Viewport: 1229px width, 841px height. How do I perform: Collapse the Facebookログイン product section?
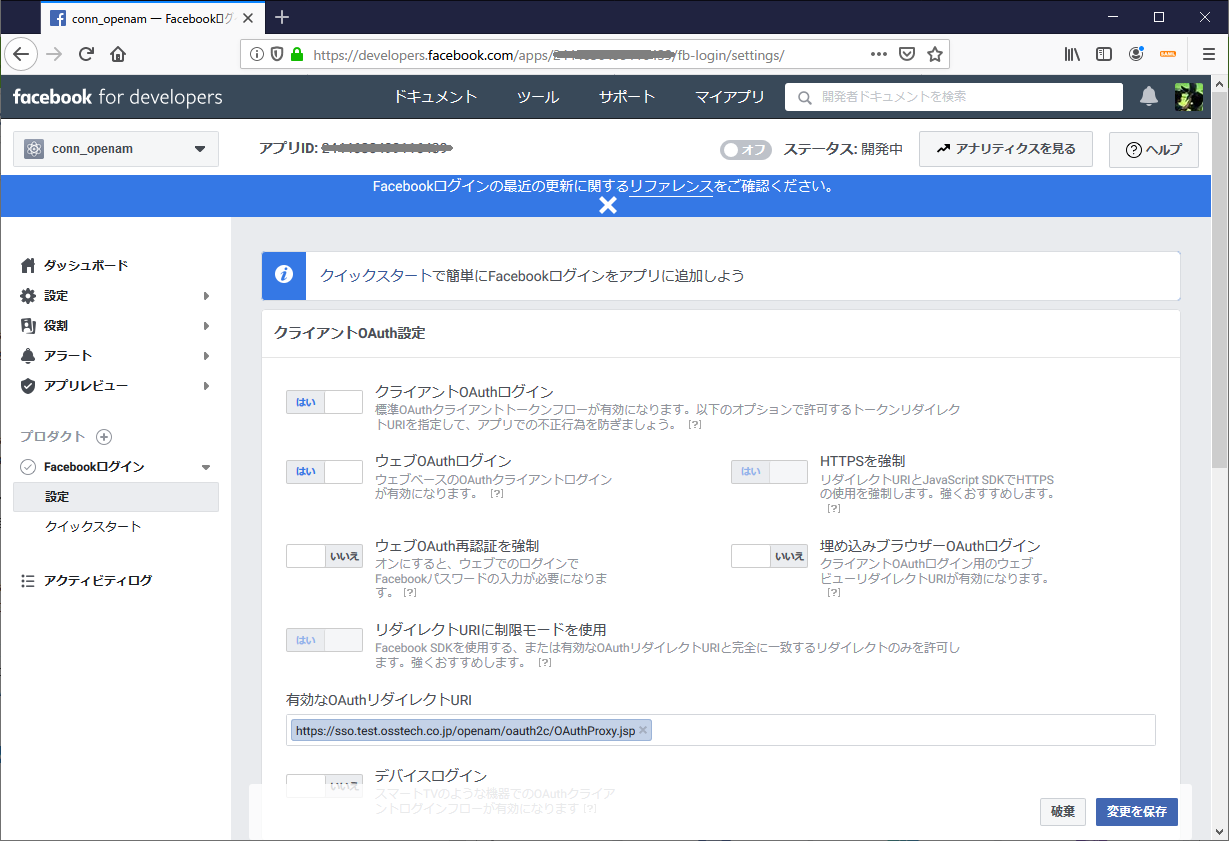(207, 466)
